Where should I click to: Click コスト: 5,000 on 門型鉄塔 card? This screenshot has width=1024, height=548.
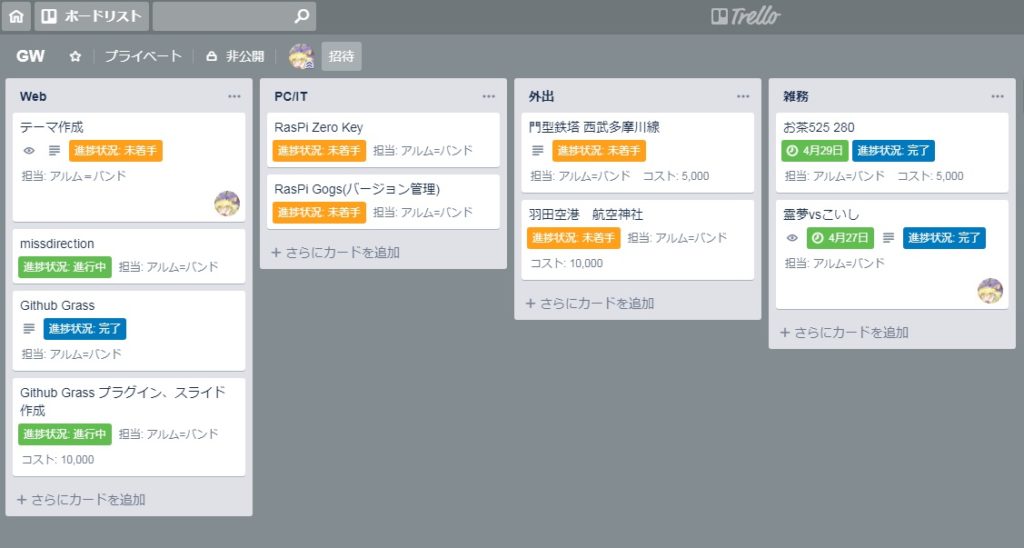click(x=676, y=176)
